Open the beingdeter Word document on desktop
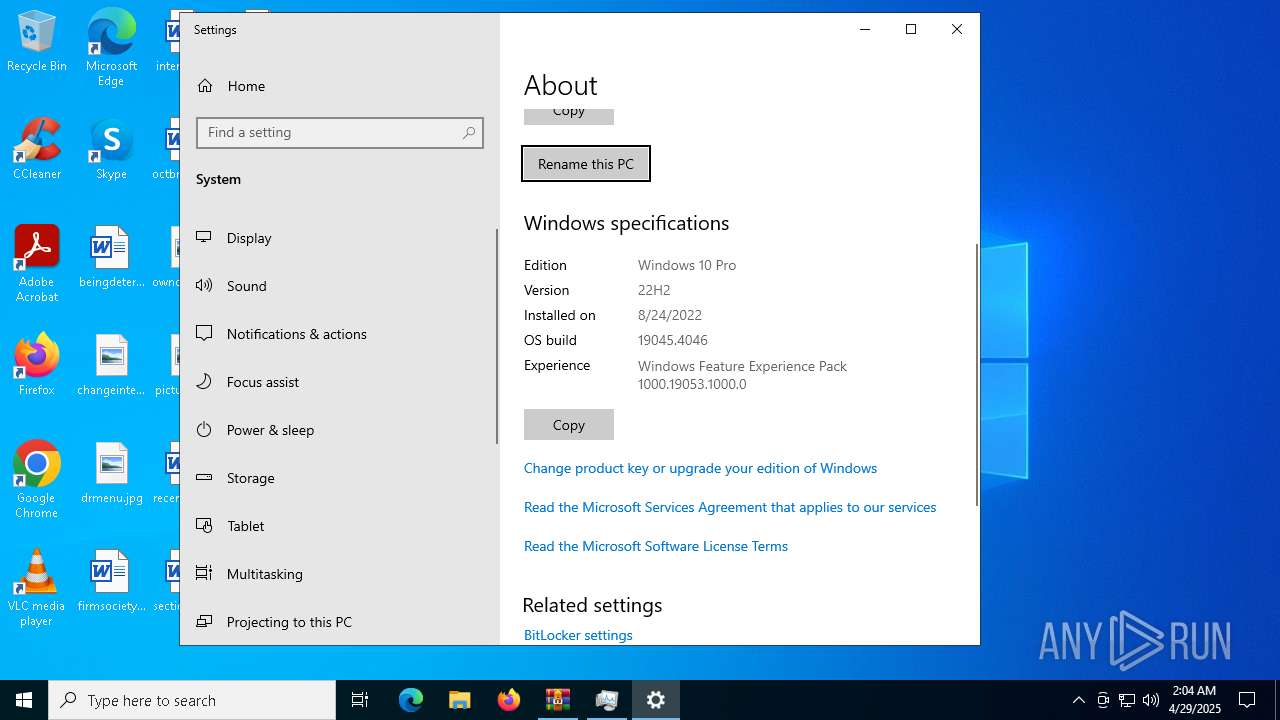This screenshot has height=720, width=1280. pos(111,258)
